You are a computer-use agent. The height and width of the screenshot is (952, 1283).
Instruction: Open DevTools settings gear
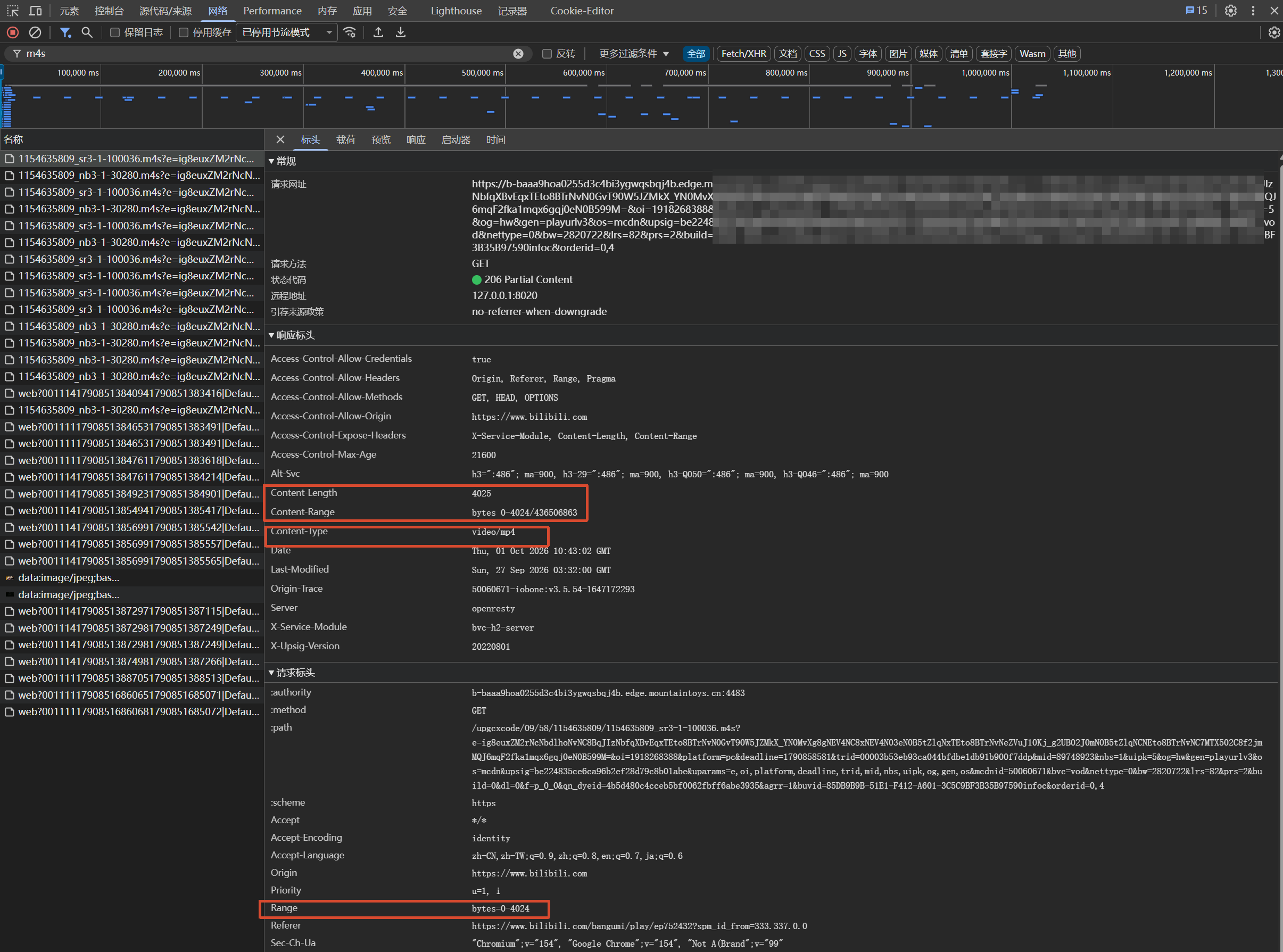(x=1230, y=10)
